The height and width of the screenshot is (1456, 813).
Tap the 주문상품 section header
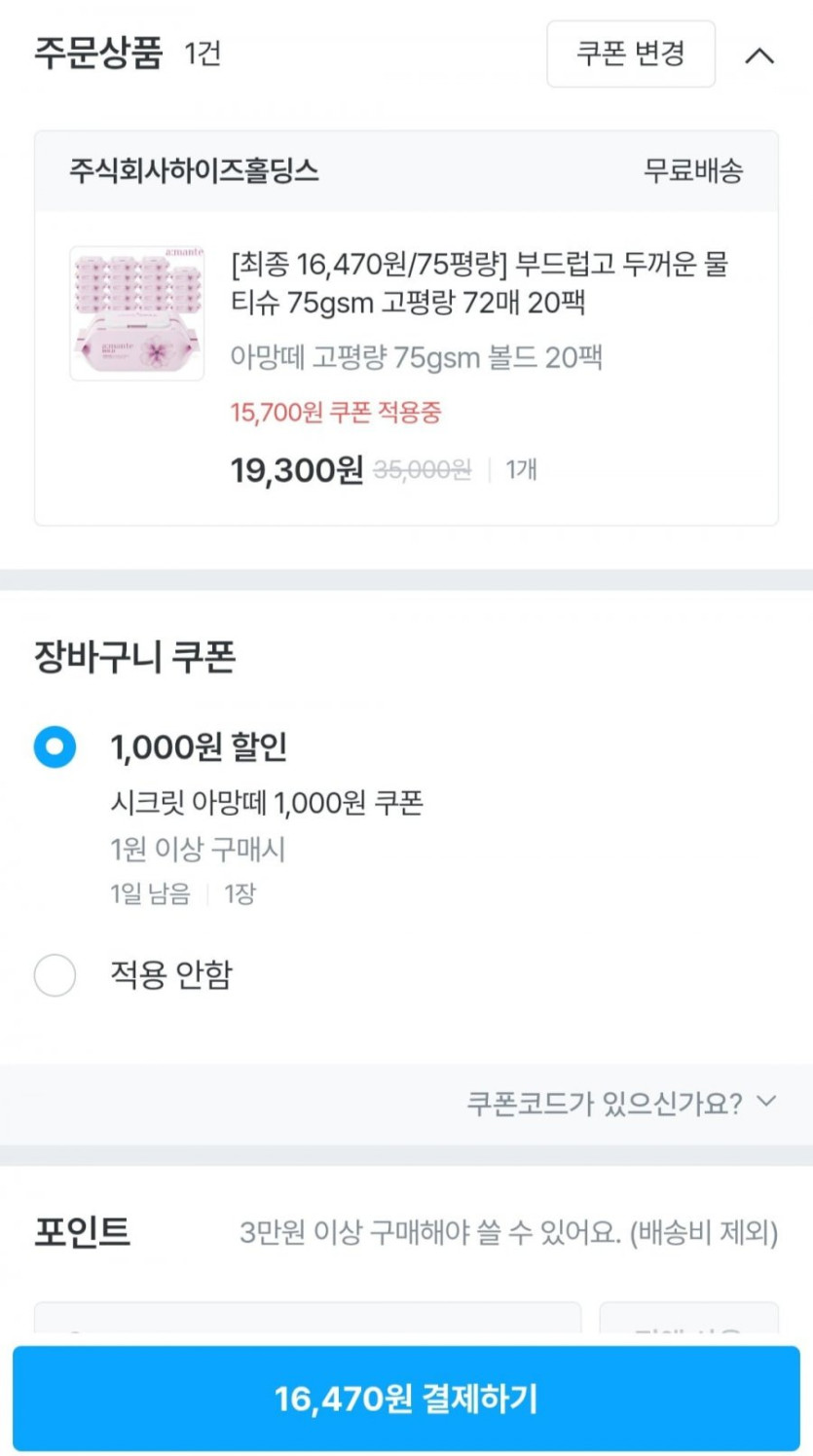98,53
